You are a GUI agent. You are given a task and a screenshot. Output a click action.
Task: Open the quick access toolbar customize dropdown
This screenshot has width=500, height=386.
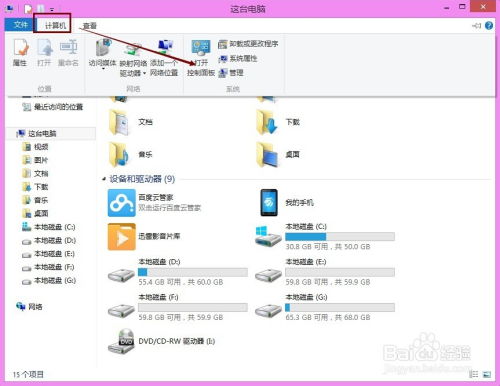[52, 9]
